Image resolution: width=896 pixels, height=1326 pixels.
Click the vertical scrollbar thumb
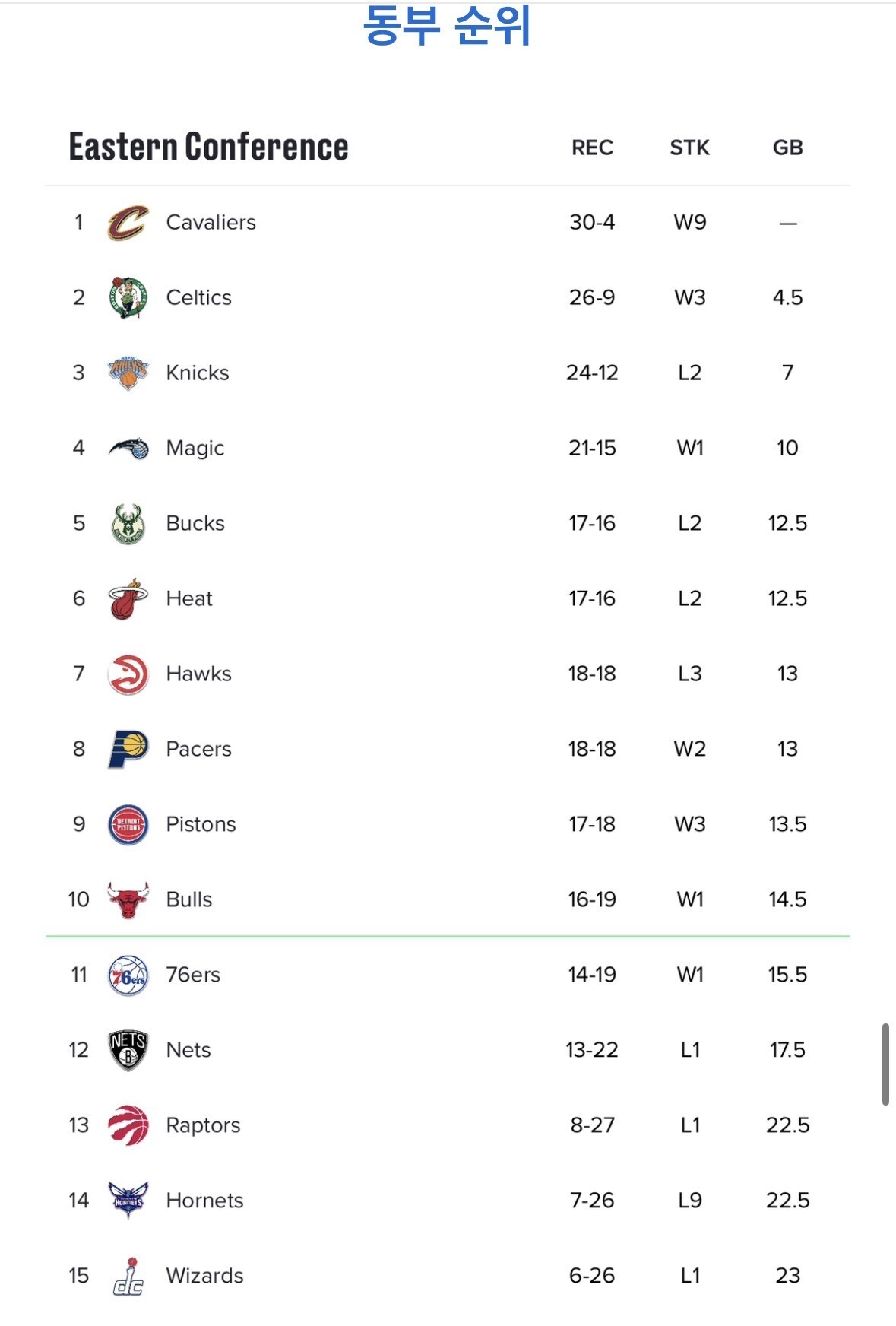coord(885,1064)
